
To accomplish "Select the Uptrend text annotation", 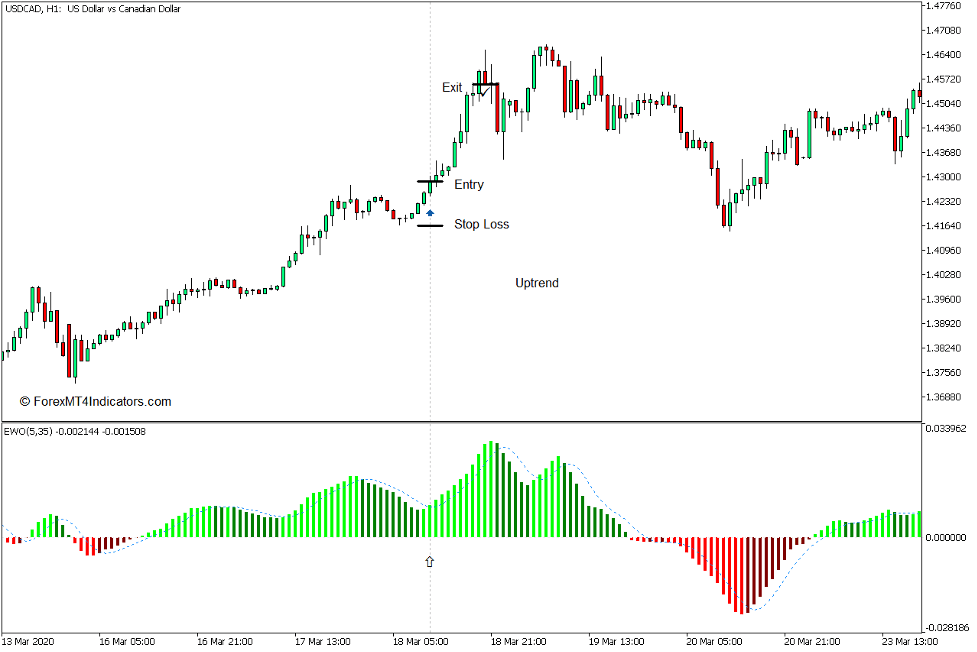I will 536,283.
